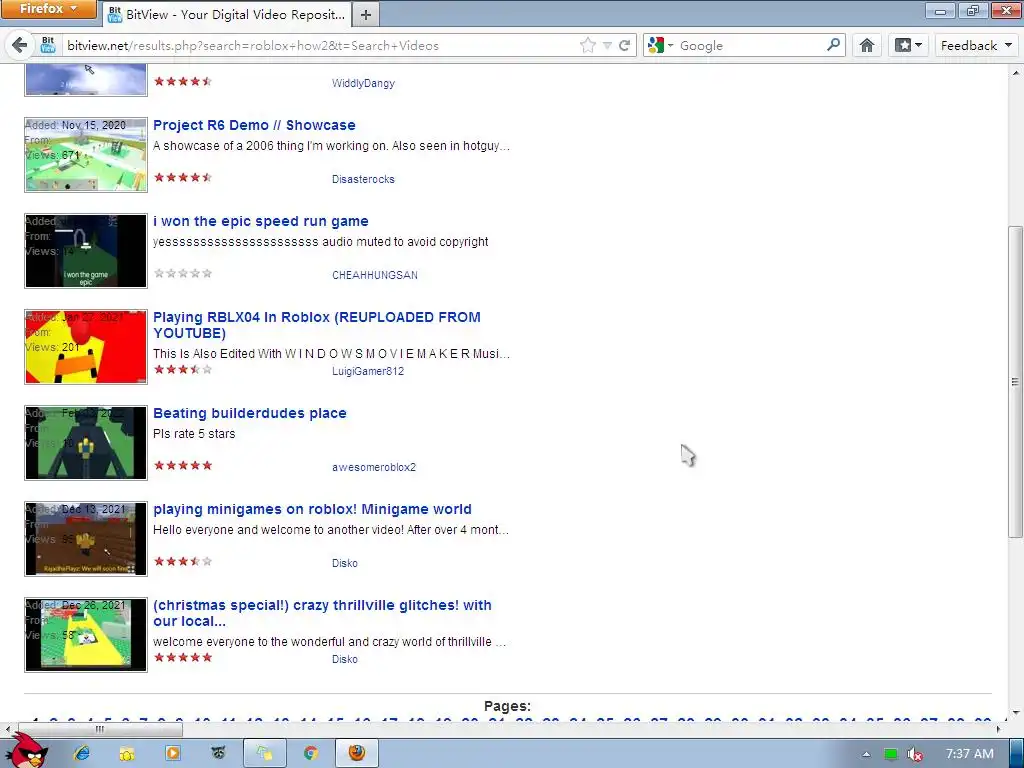Click star rating of Project R6 Demo

tap(183, 177)
